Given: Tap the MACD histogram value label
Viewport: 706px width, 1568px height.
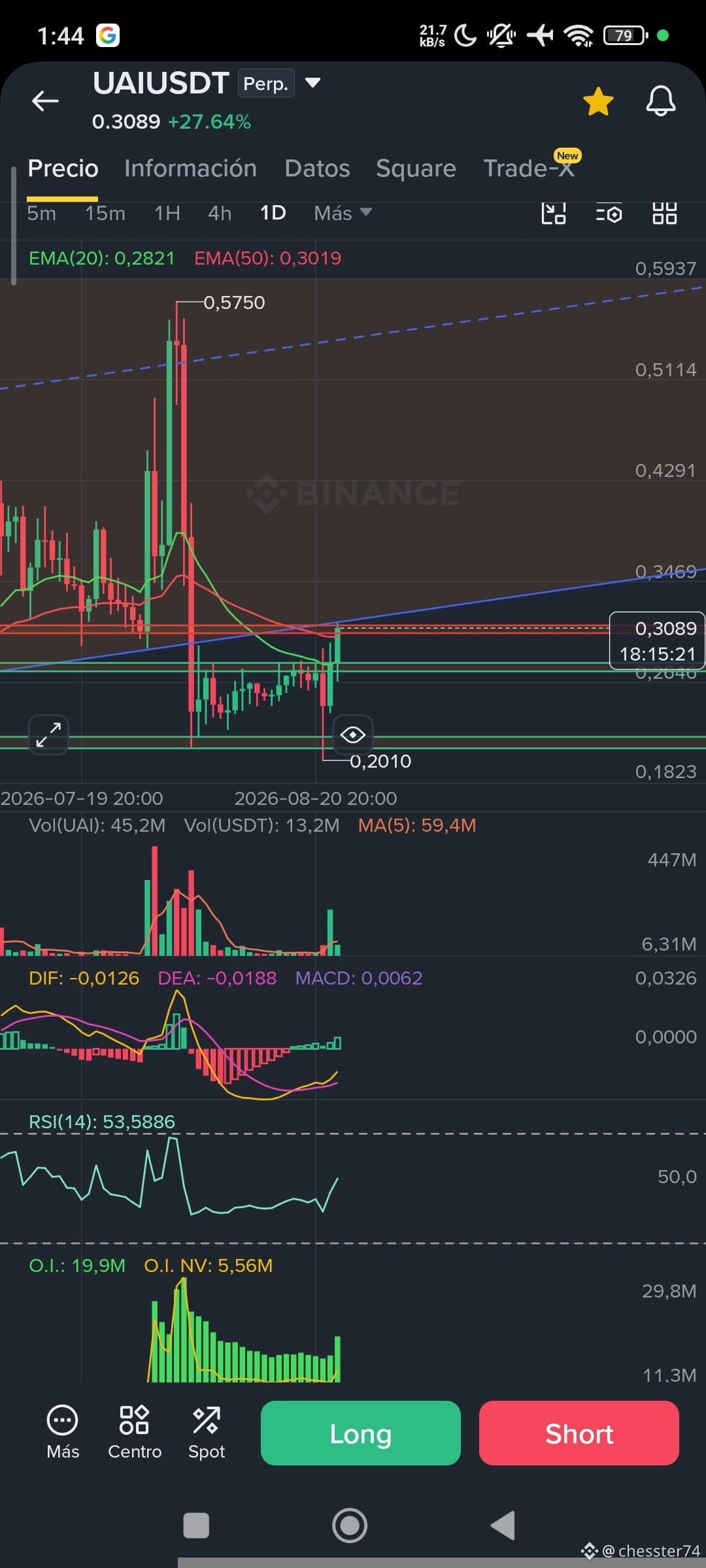Looking at the screenshot, I should tap(359, 978).
